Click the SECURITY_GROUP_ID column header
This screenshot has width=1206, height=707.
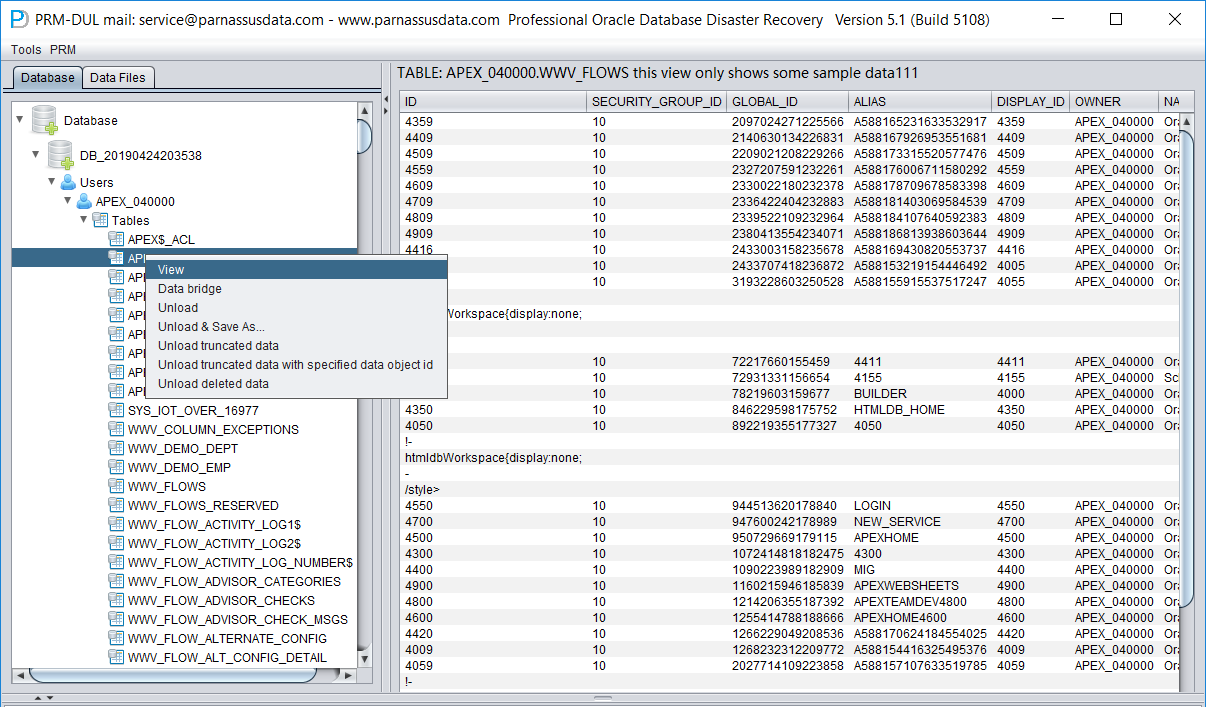point(656,102)
